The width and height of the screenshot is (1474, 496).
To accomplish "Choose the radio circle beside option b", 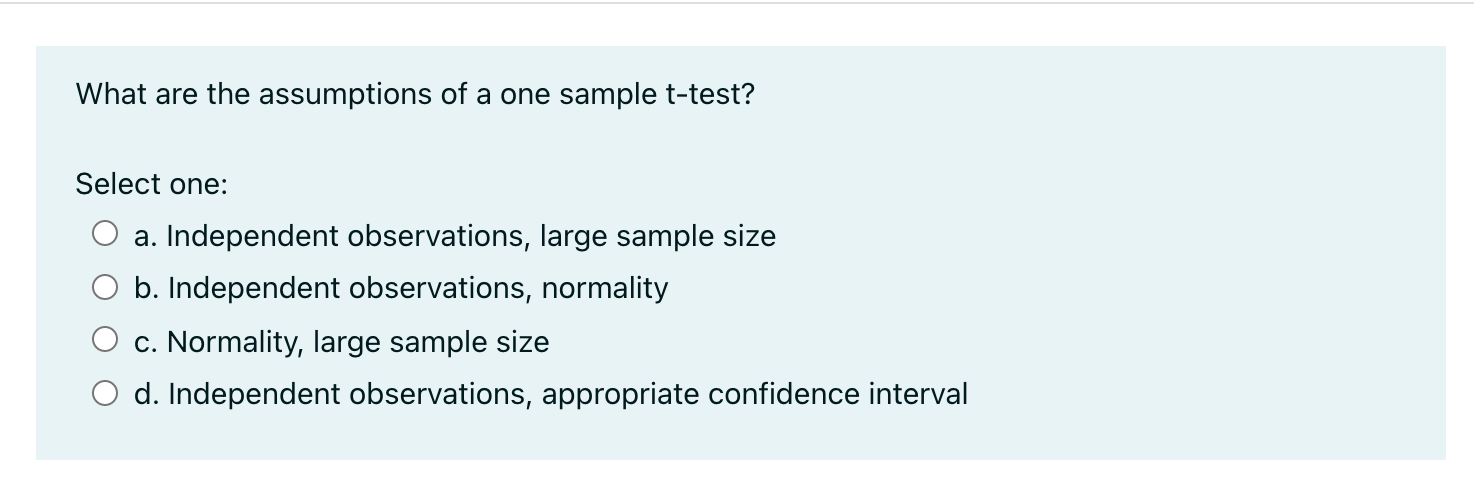I will point(107,288).
